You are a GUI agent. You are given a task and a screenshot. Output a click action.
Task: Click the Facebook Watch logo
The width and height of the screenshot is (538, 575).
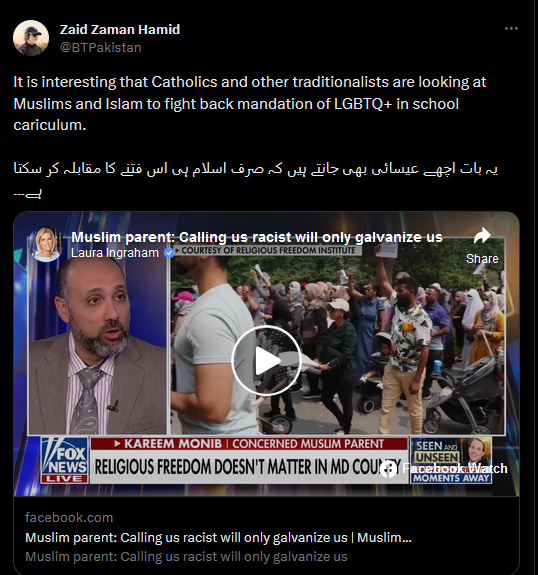(444, 469)
